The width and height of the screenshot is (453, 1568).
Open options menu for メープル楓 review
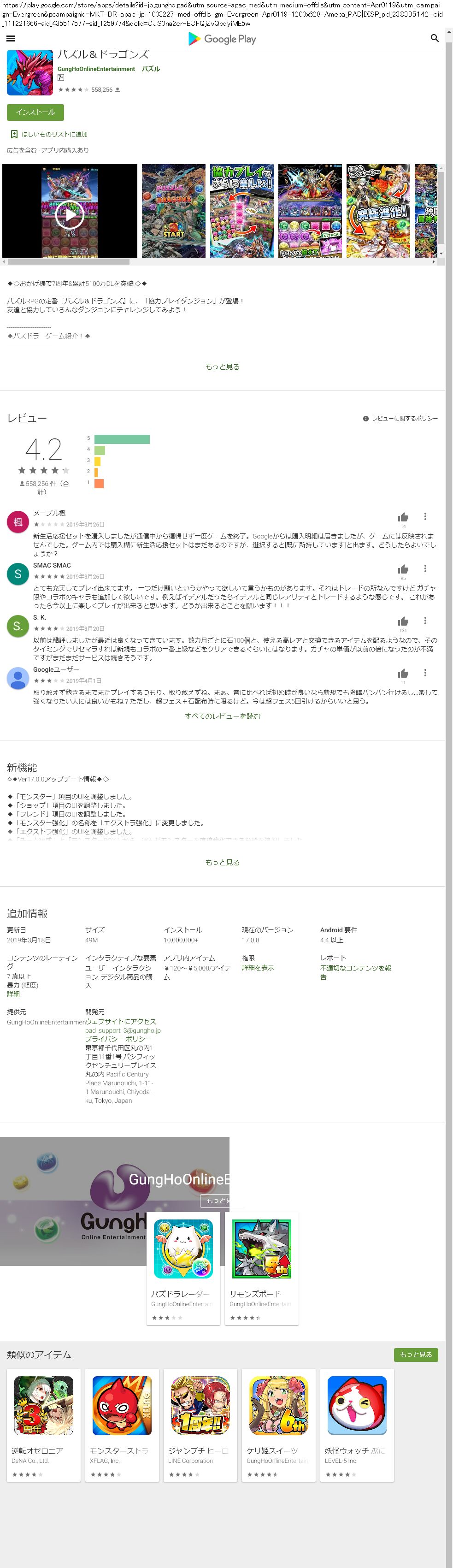pos(425,517)
